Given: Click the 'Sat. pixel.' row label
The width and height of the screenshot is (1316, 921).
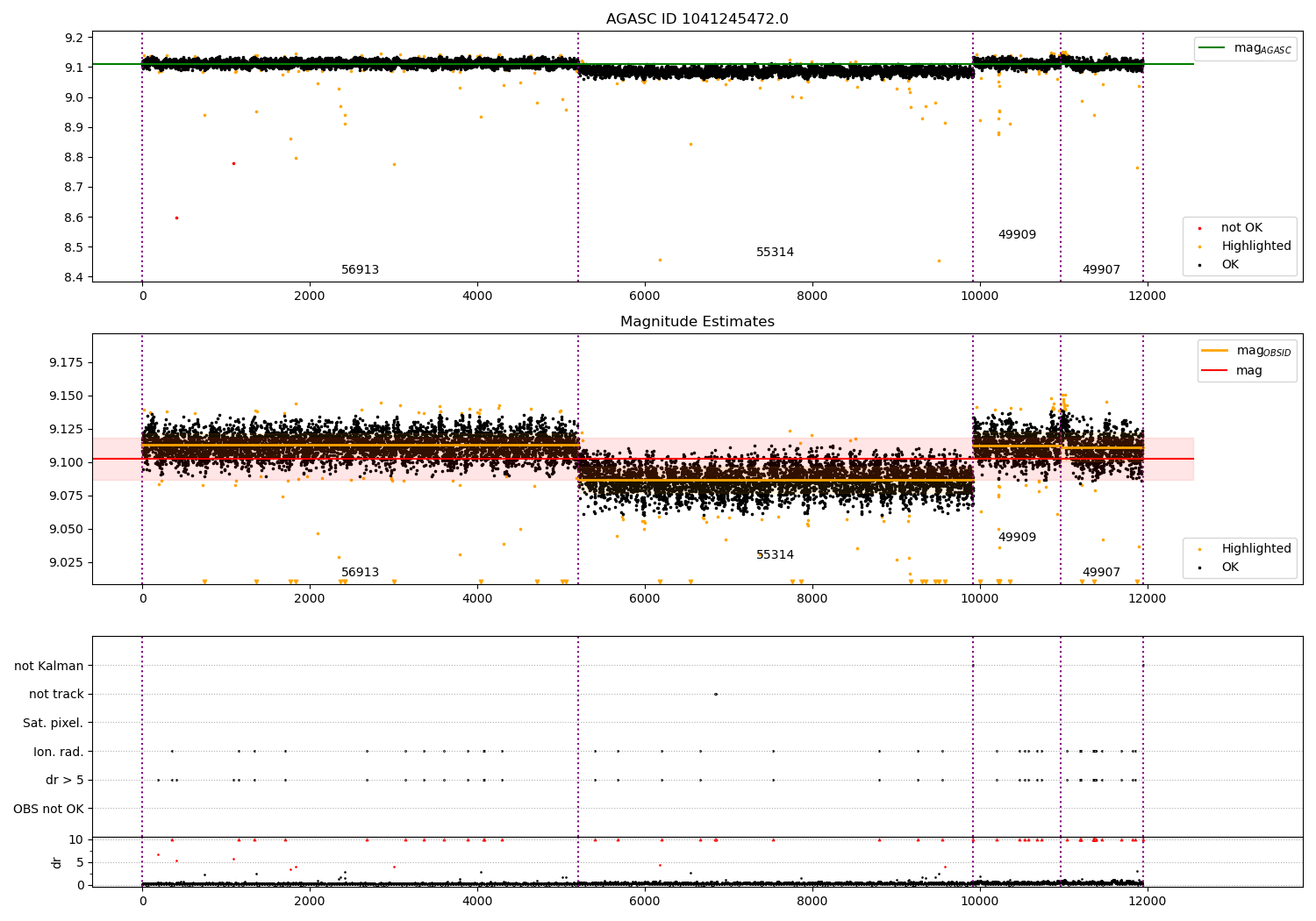Looking at the screenshot, I should (54, 724).
